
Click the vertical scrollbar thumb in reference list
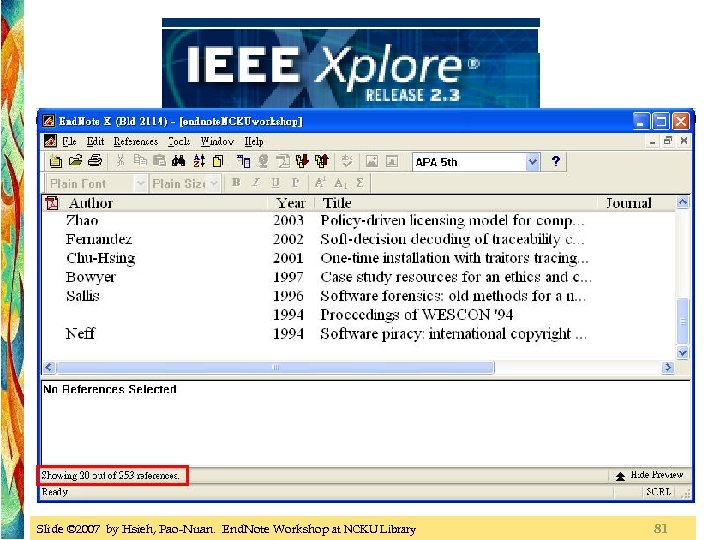683,321
